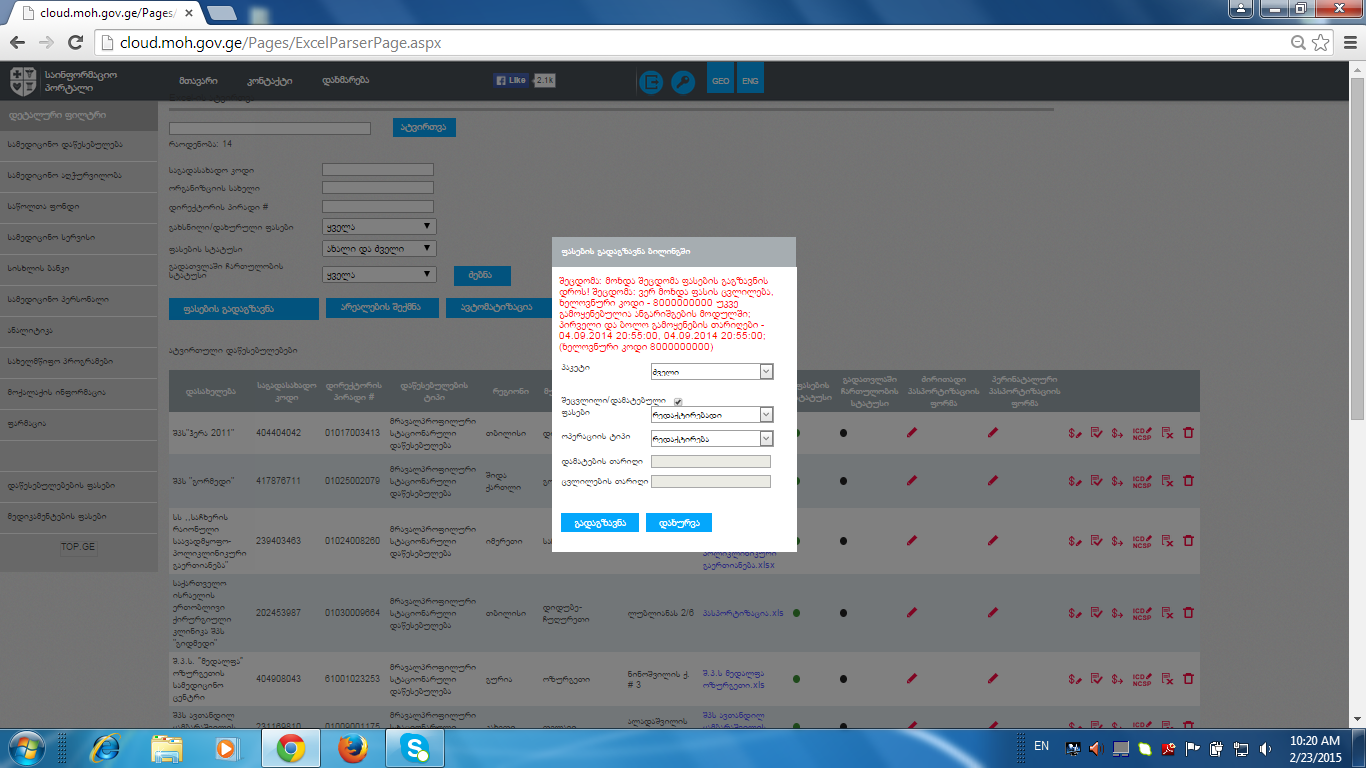Click dollar-pencil price edit icon in first row
The height and width of the screenshot is (768, 1366).
click(x=1076, y=433)
